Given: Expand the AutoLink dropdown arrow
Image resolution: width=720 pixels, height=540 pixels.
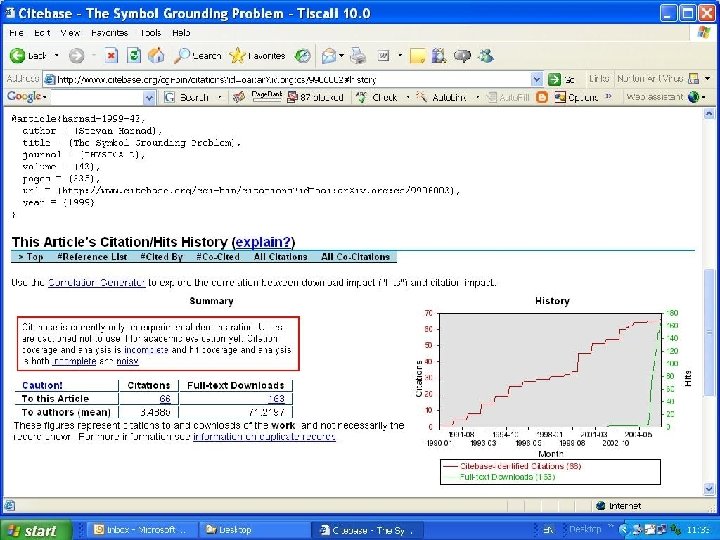Looking at the screenshot, I should tap(478, 97).
